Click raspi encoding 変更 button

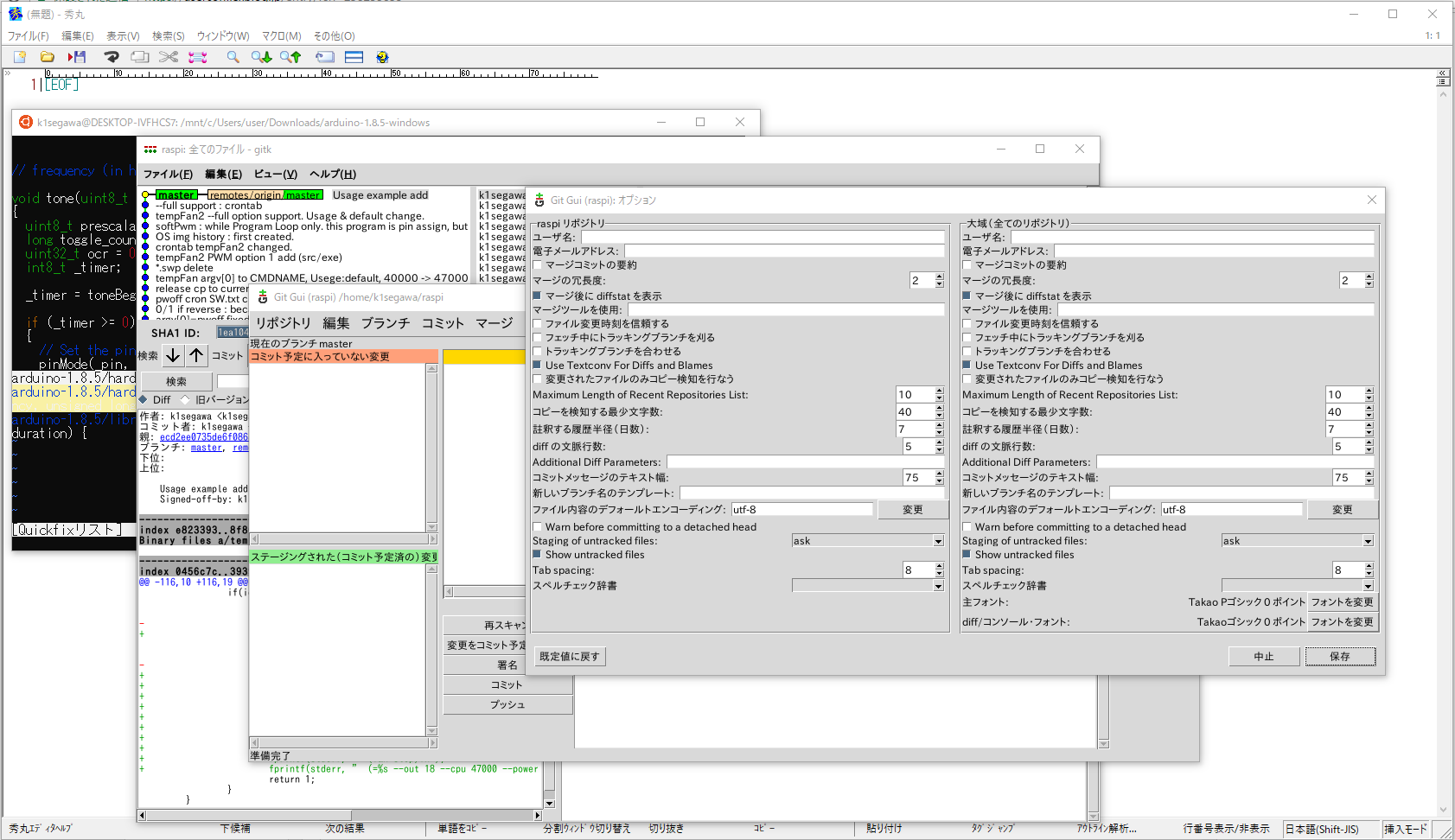[913, 510]
